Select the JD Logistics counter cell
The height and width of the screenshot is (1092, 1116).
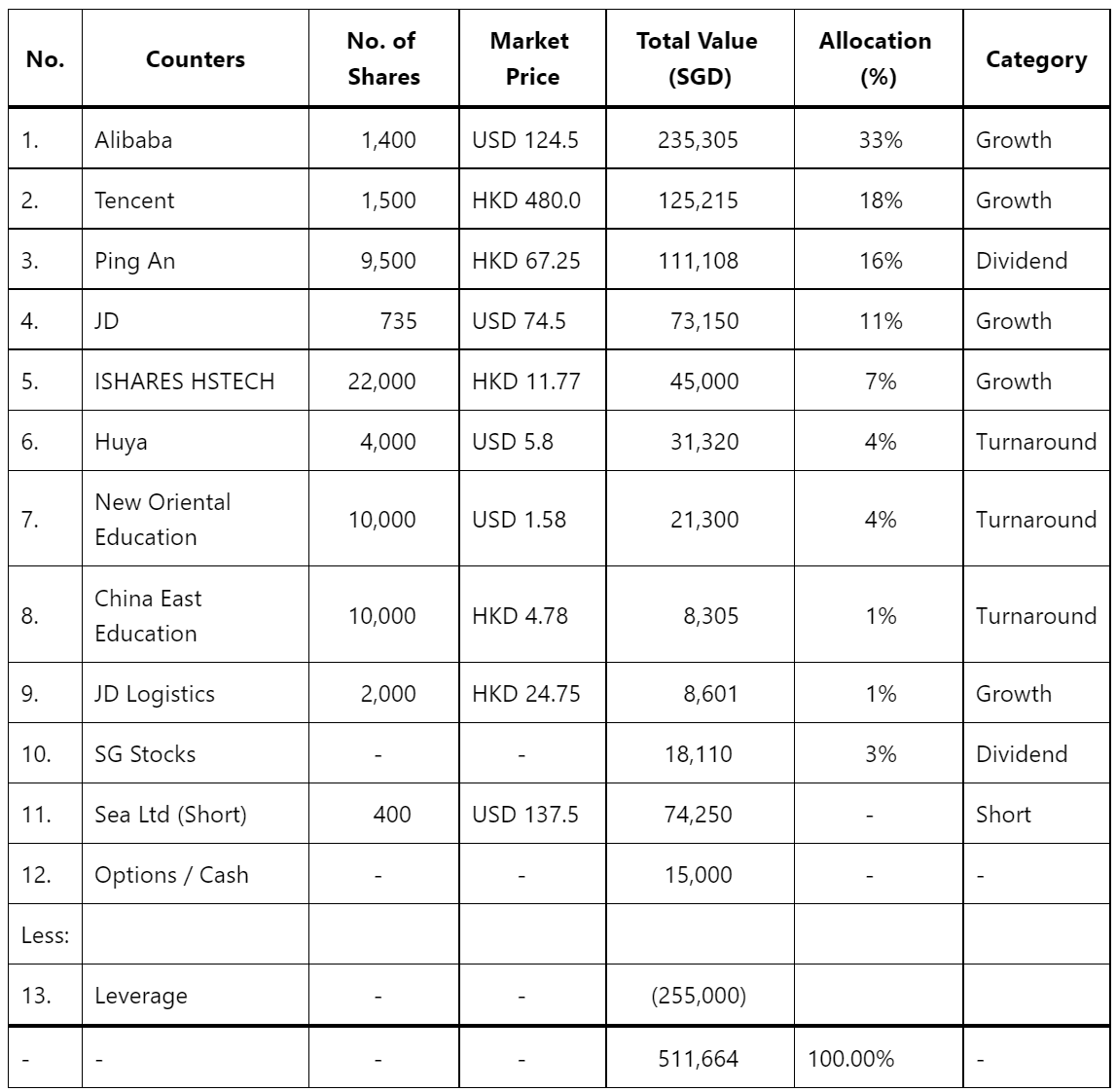click(x=154, y=694)
